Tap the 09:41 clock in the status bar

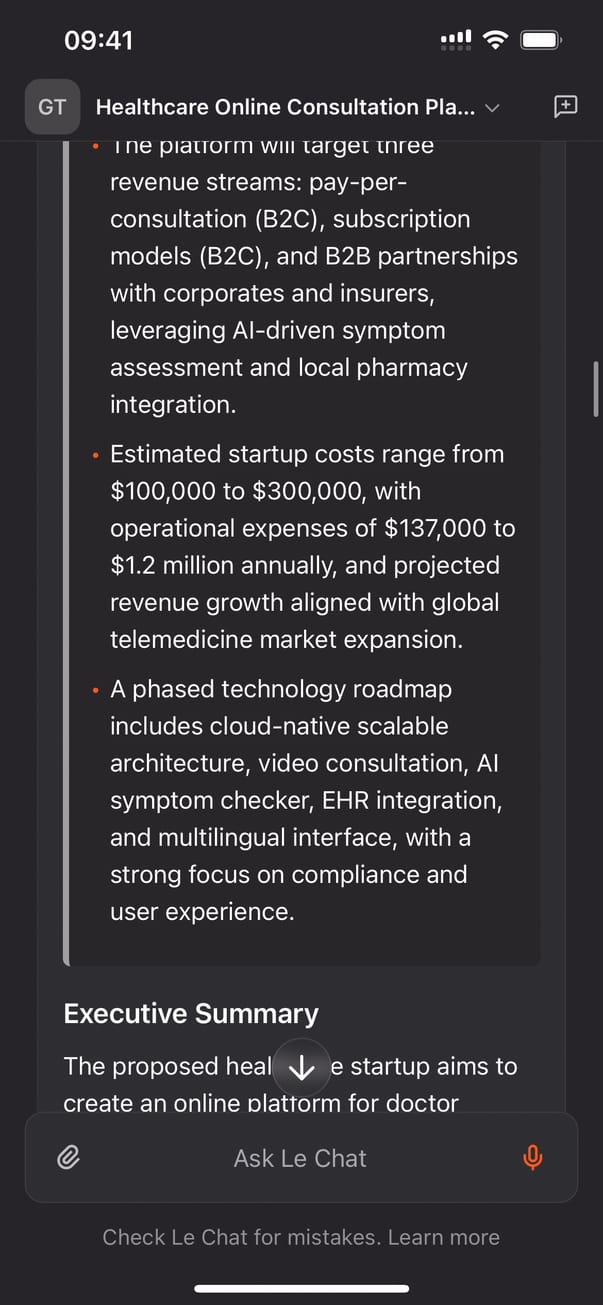(98, 40)
